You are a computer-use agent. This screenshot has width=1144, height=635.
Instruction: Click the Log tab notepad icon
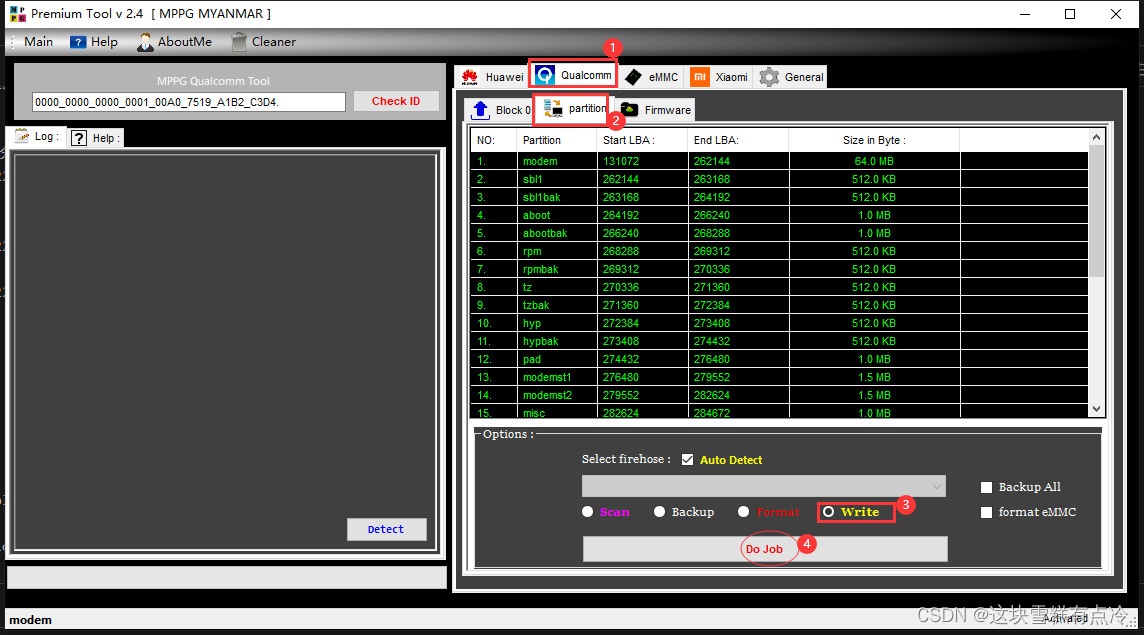[23, 136]
